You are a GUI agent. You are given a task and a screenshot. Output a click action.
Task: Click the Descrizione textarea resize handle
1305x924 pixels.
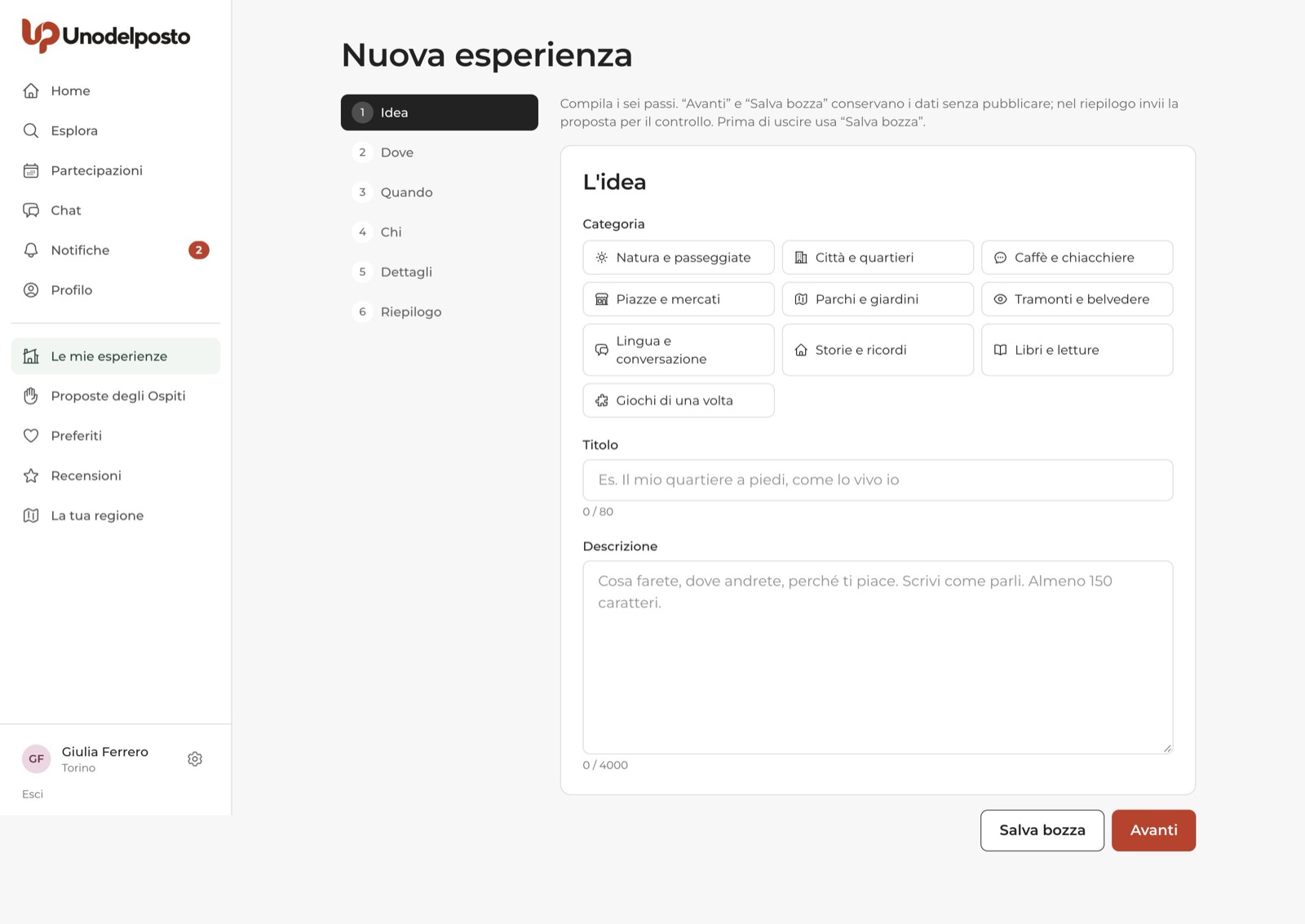click(1167, 748)
